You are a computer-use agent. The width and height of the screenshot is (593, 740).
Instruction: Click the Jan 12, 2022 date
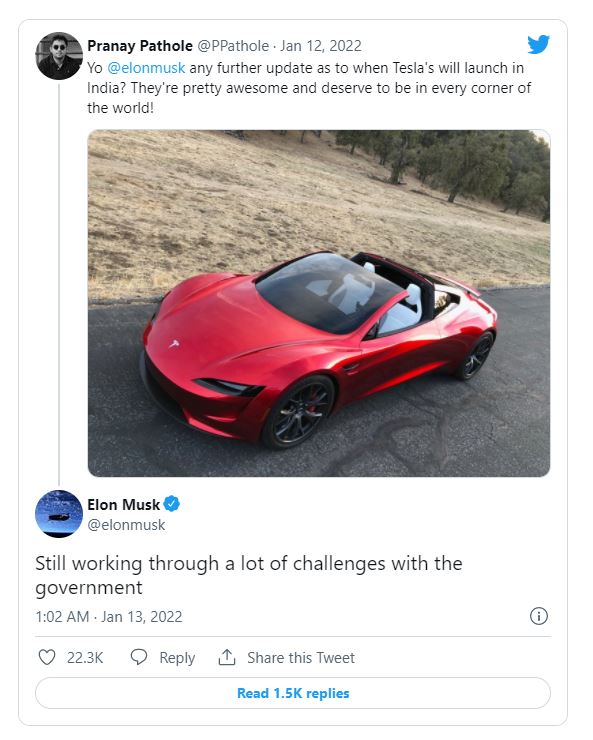321,46
